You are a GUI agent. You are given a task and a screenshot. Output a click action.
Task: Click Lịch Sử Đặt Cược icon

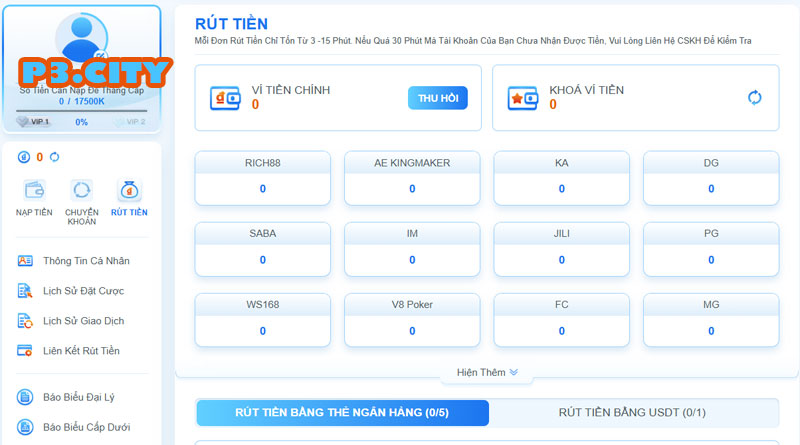click(25, 291)
